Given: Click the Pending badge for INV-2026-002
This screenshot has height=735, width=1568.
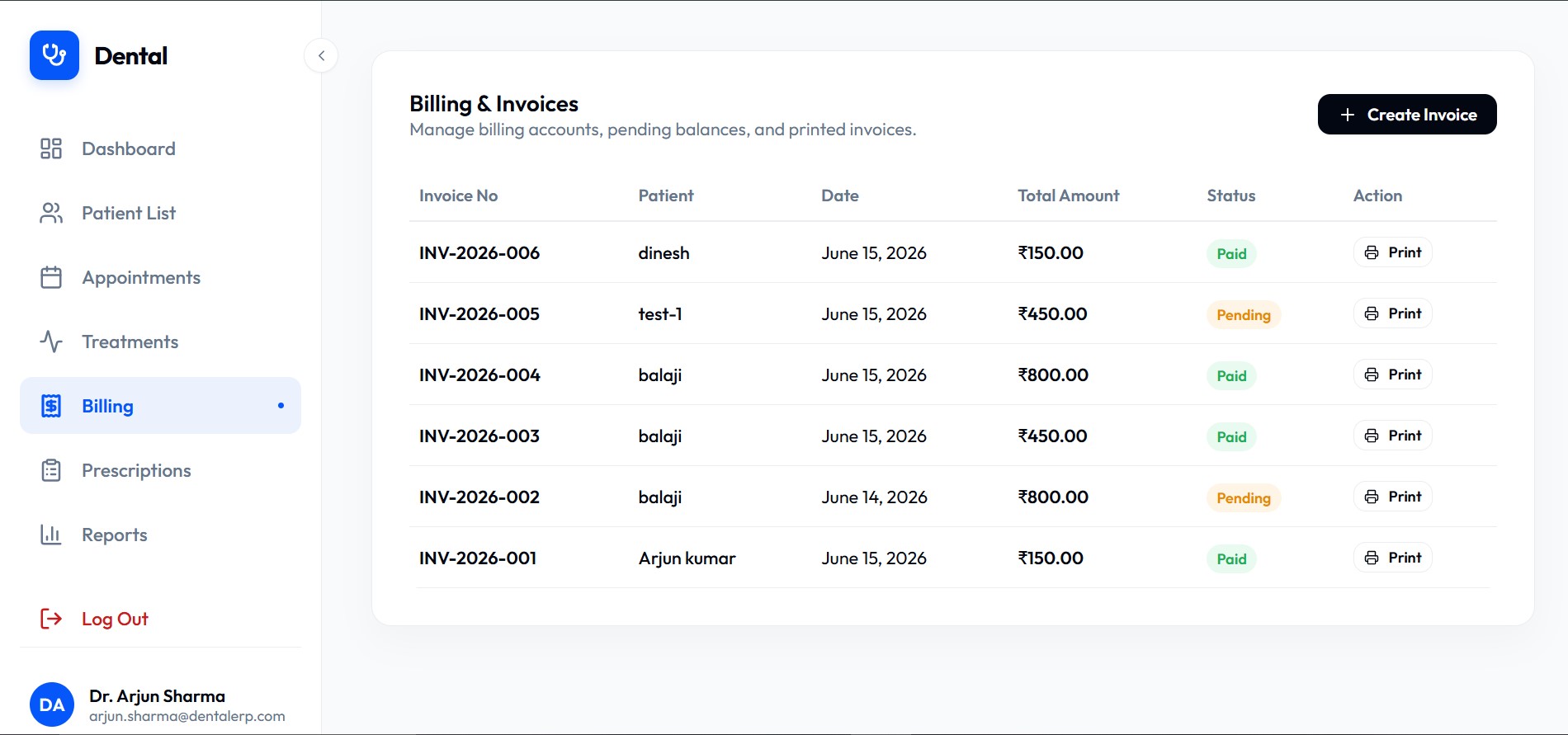Looking at the screenshot, I should pyautogui.click(x=1244, y=497).
